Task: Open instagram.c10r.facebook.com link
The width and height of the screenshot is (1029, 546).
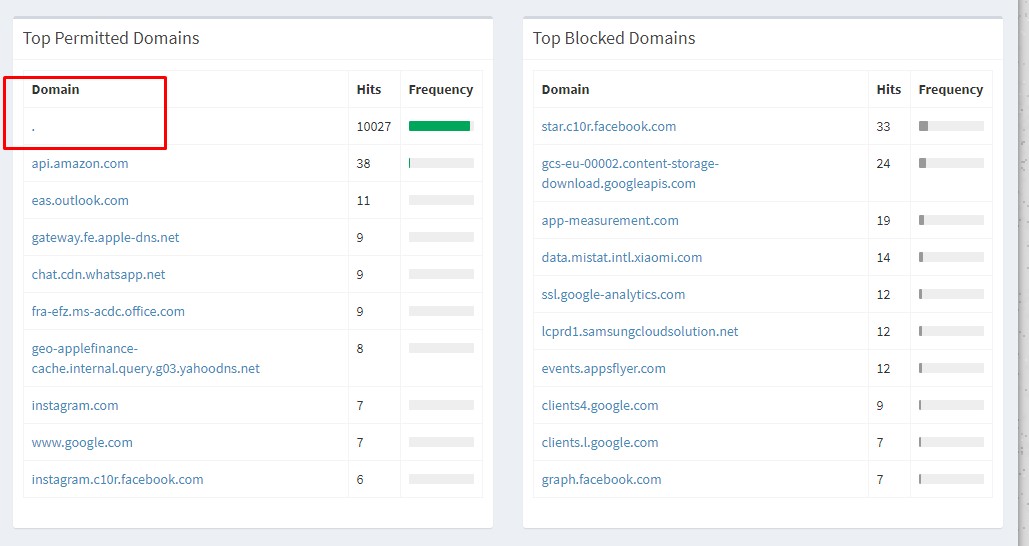Action: [x=117, y=479]
